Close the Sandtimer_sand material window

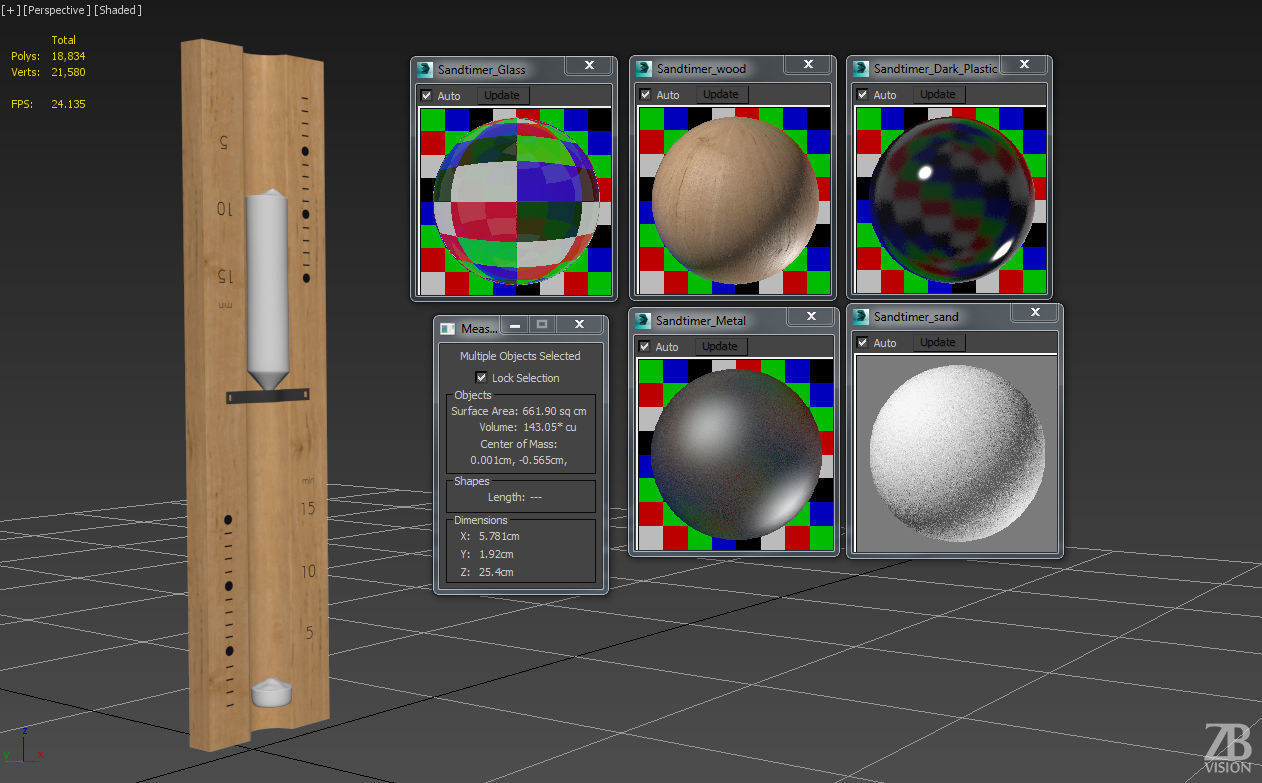(x=1034, y=312)
